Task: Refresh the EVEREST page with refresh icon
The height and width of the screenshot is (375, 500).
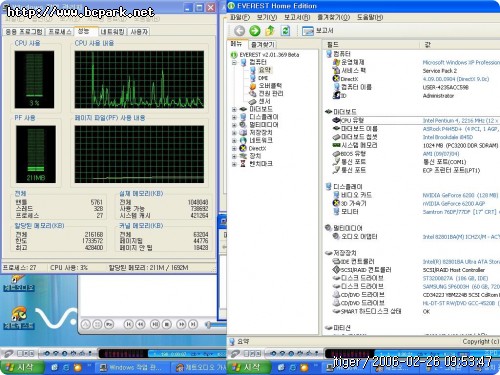Action: click(x=285, y=31)
